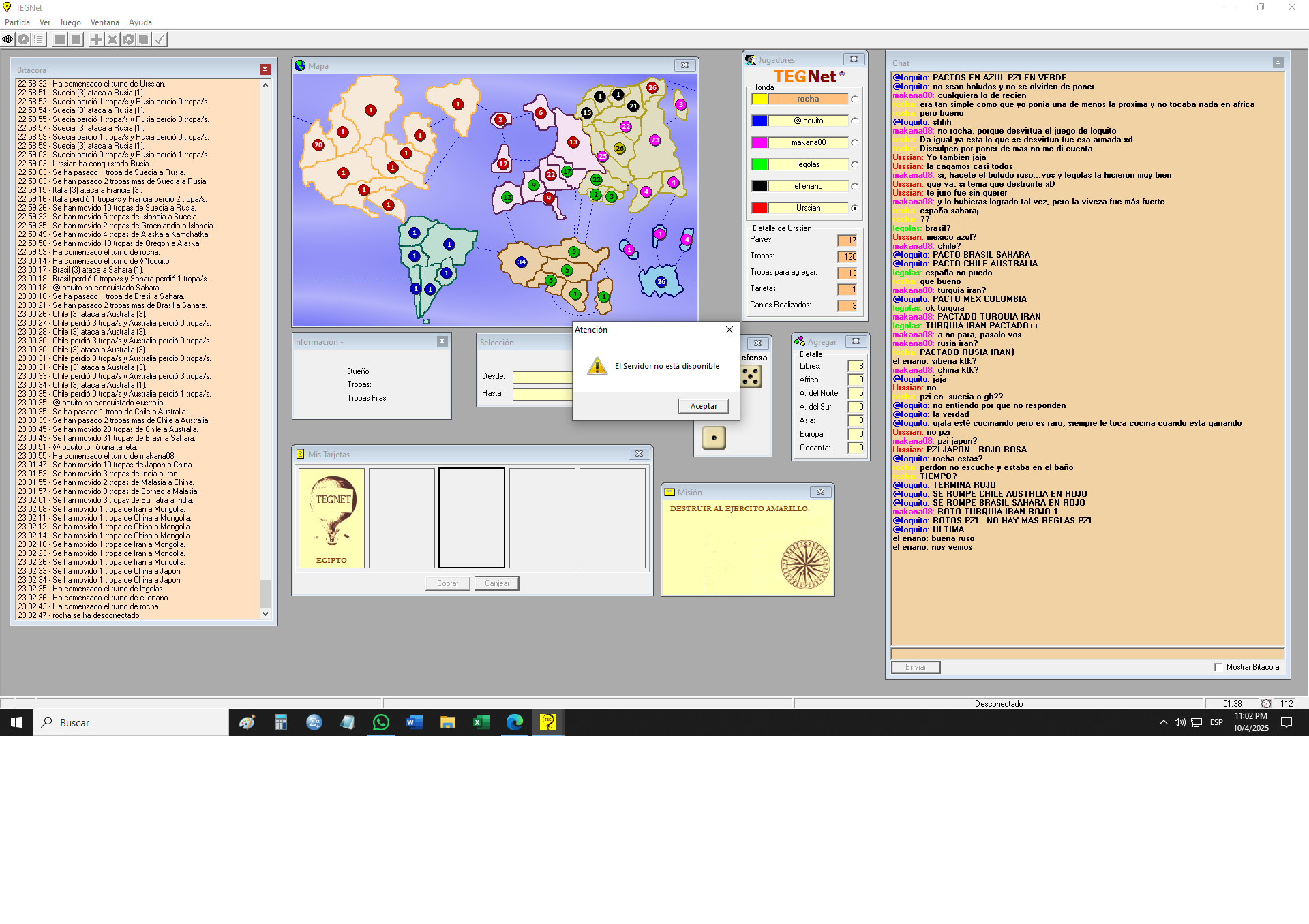Click the warning triangle in Atención dialog
Image resolution: width=1309 pixels, height=924 pixels.
pos(597,366)
